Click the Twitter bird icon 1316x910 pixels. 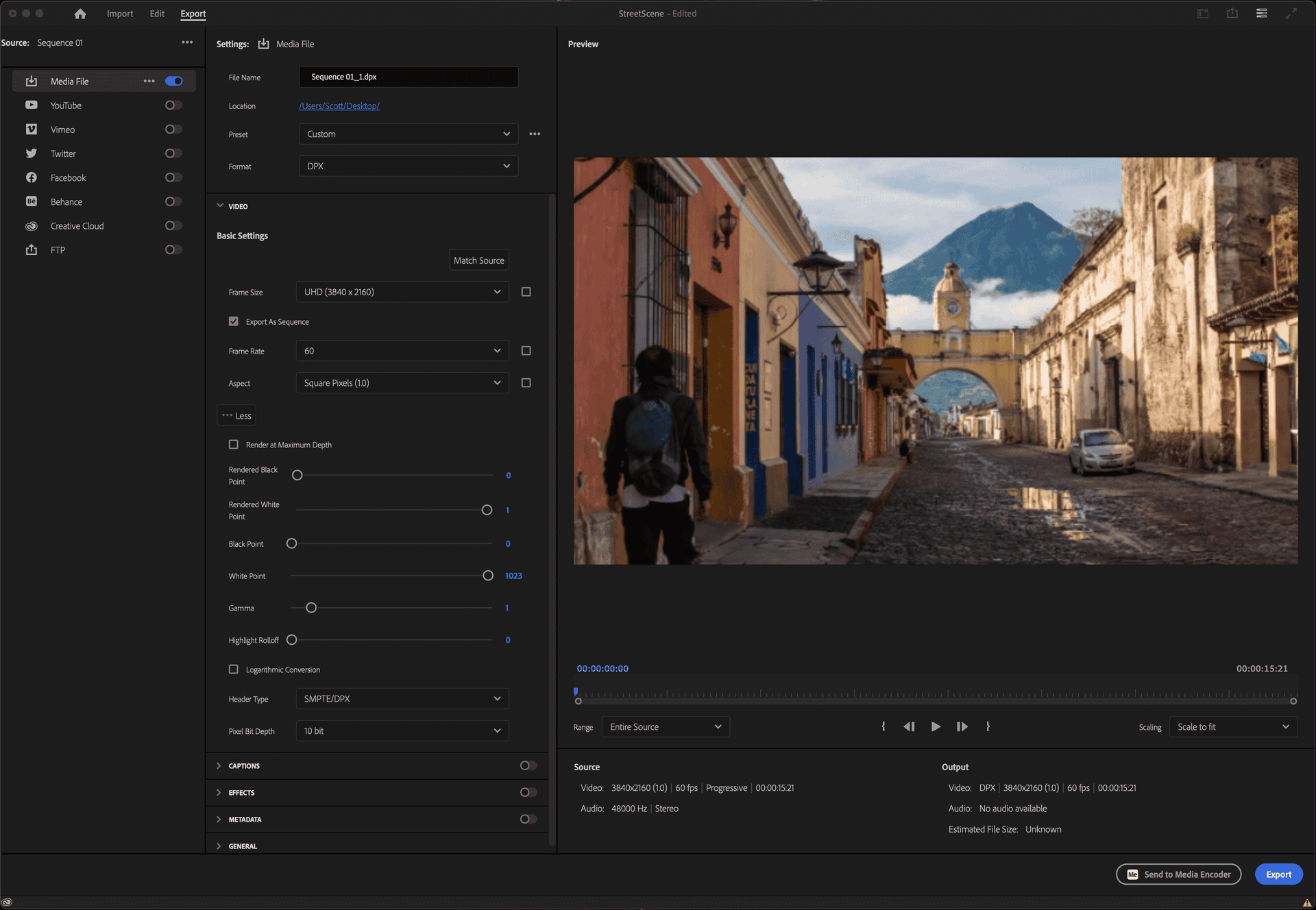tap(32, 153)
